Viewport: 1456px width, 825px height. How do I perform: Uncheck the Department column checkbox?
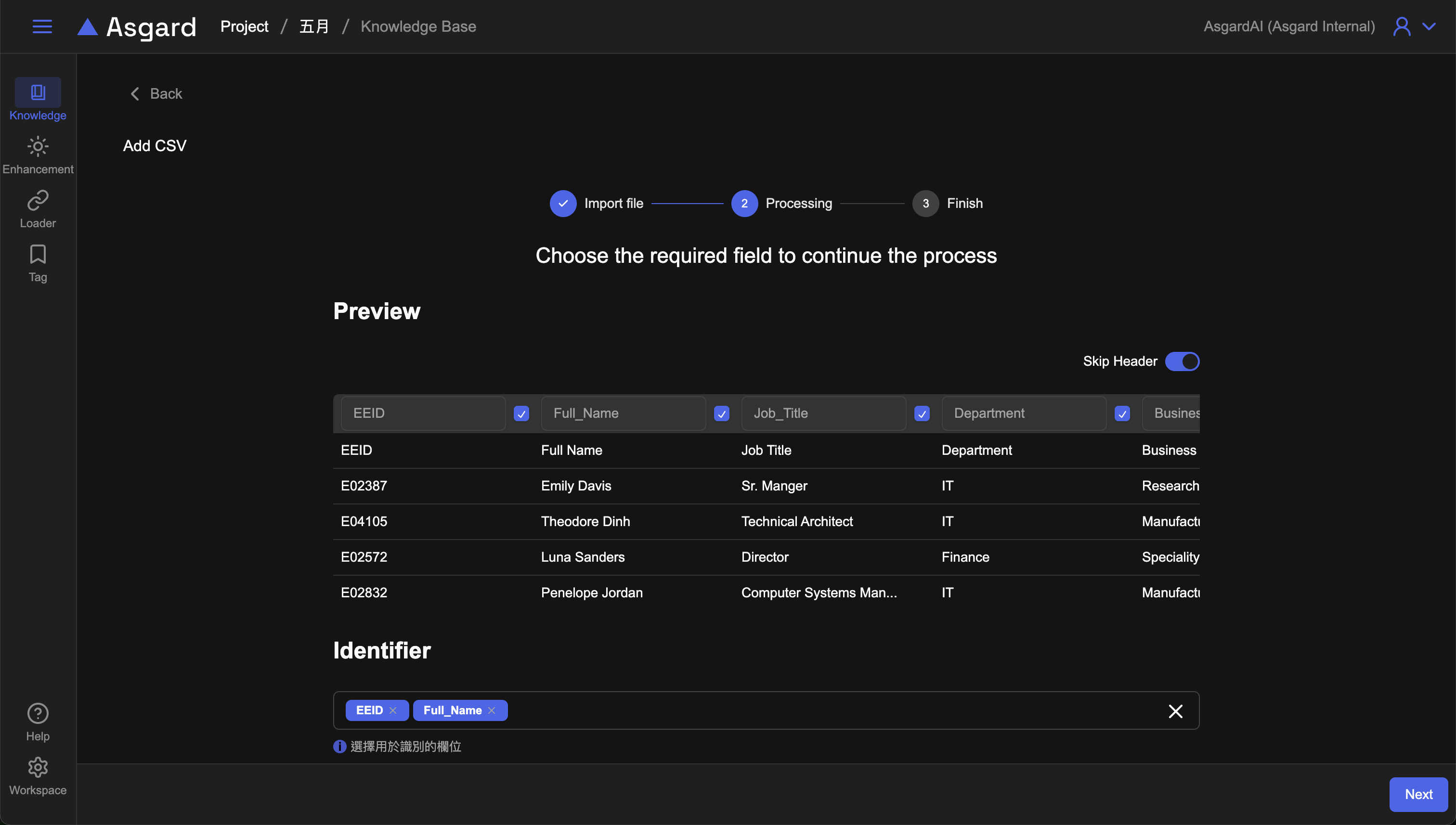(x=1122, y=413)
